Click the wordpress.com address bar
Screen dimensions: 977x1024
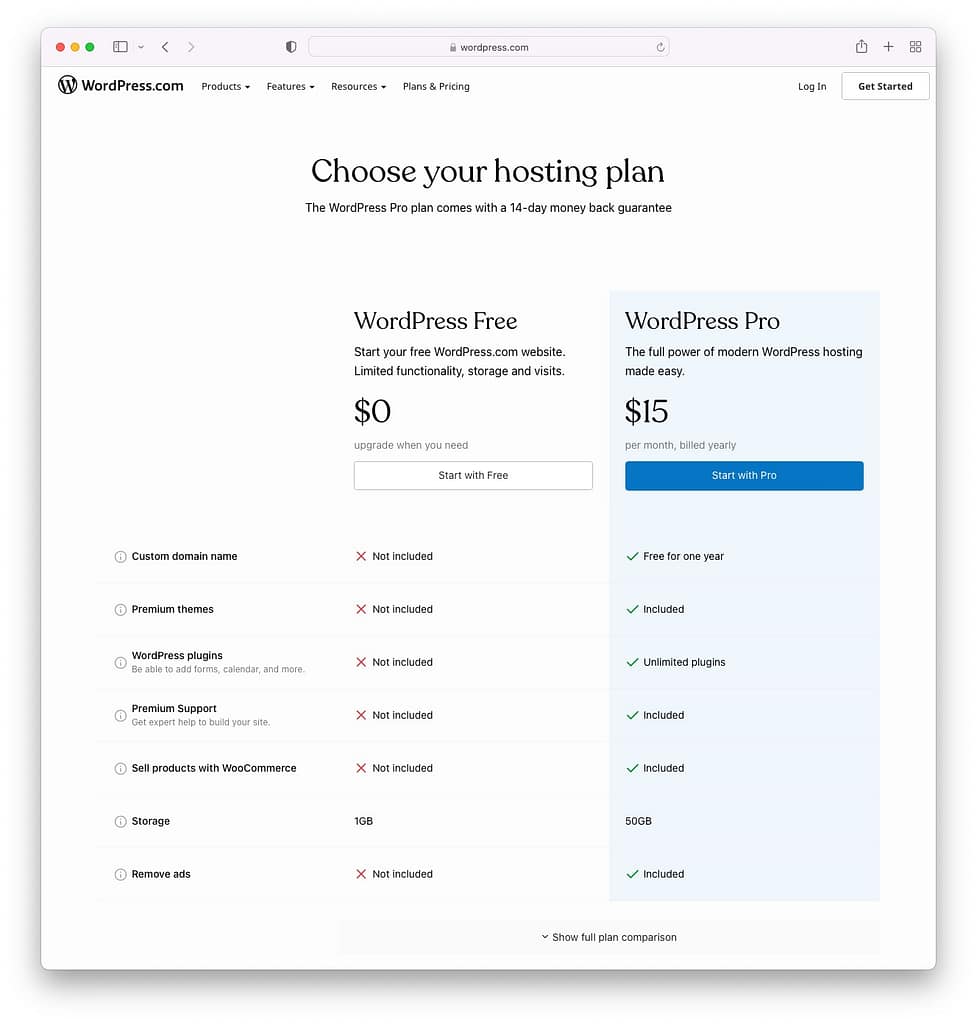coord(489,46)
